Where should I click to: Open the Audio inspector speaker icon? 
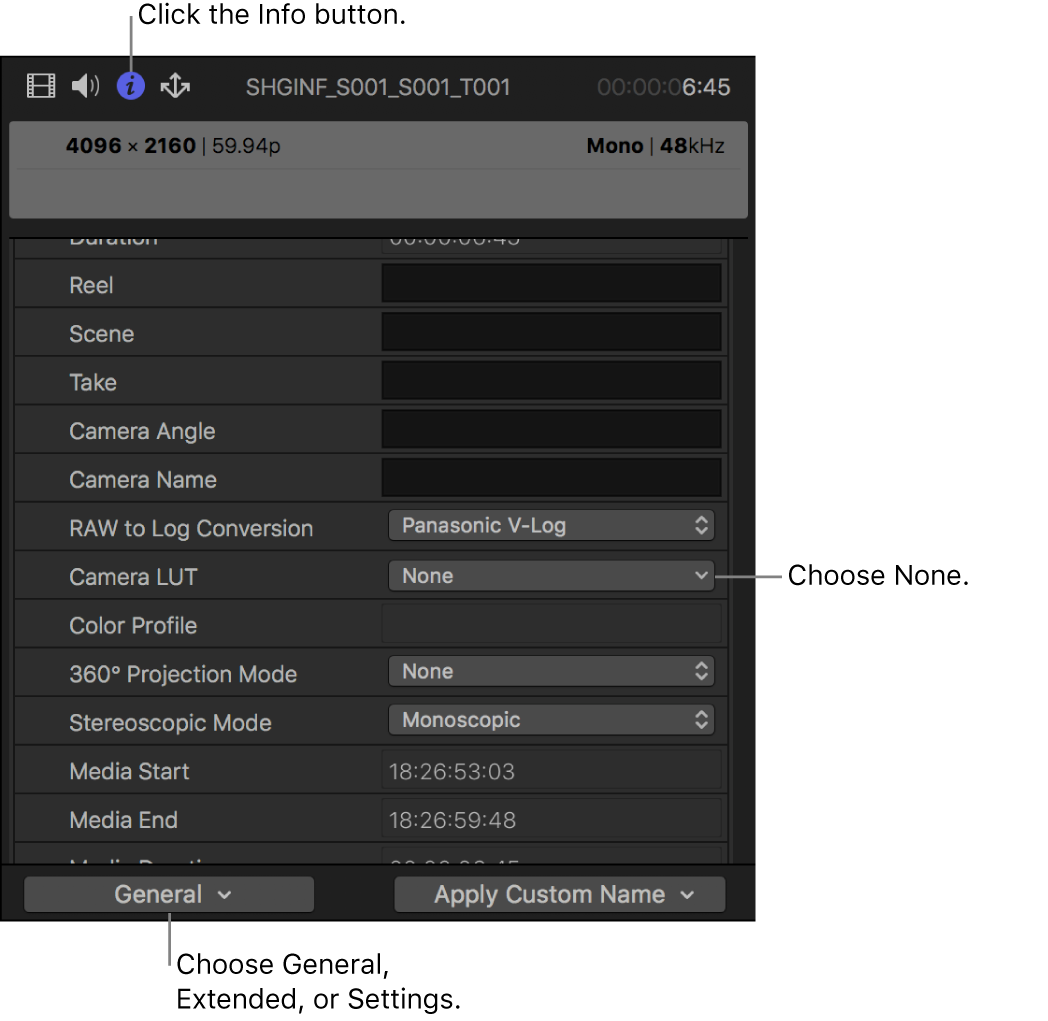pos(85,87)
